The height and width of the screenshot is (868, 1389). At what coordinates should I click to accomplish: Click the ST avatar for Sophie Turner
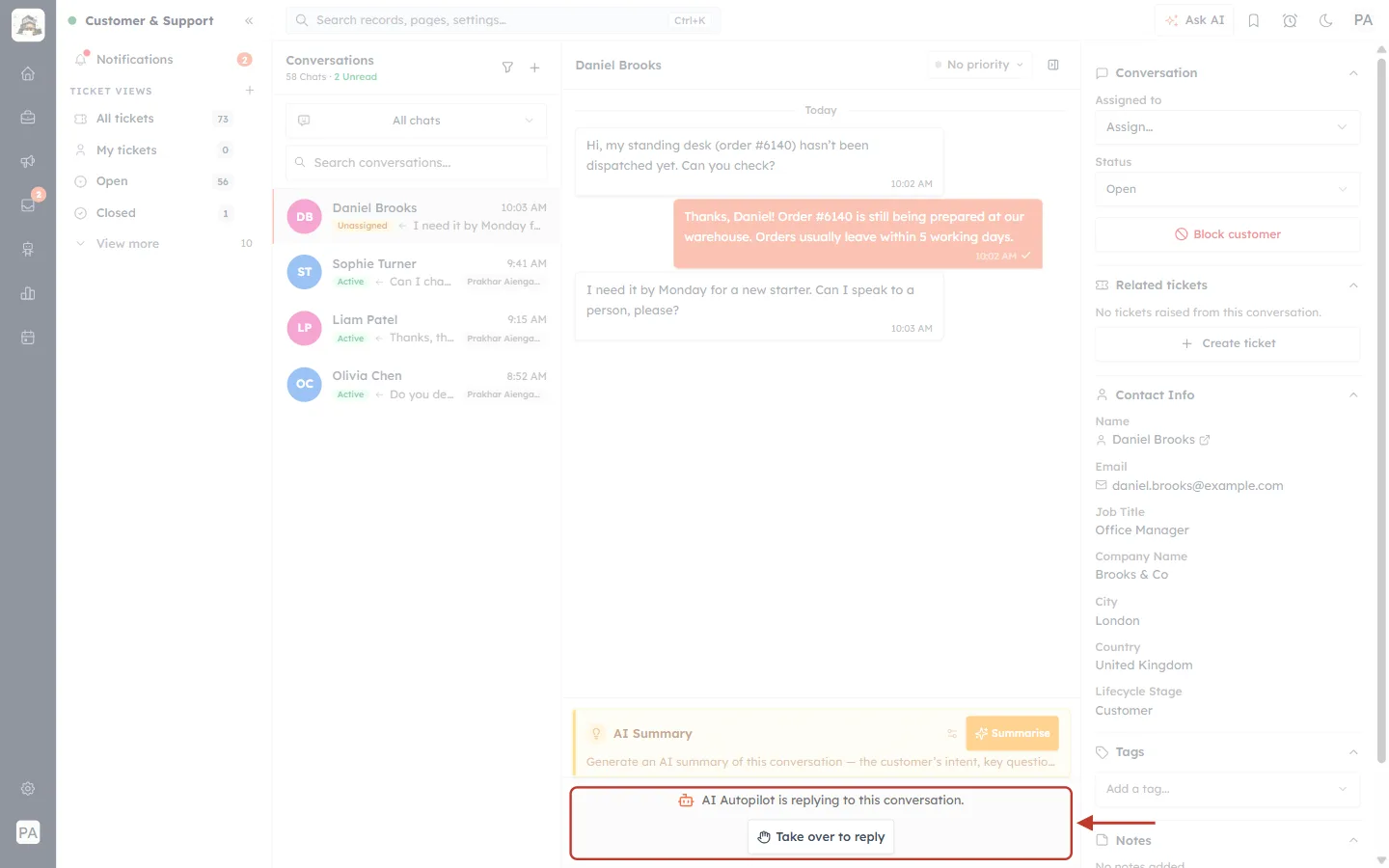tap(305, 272)
